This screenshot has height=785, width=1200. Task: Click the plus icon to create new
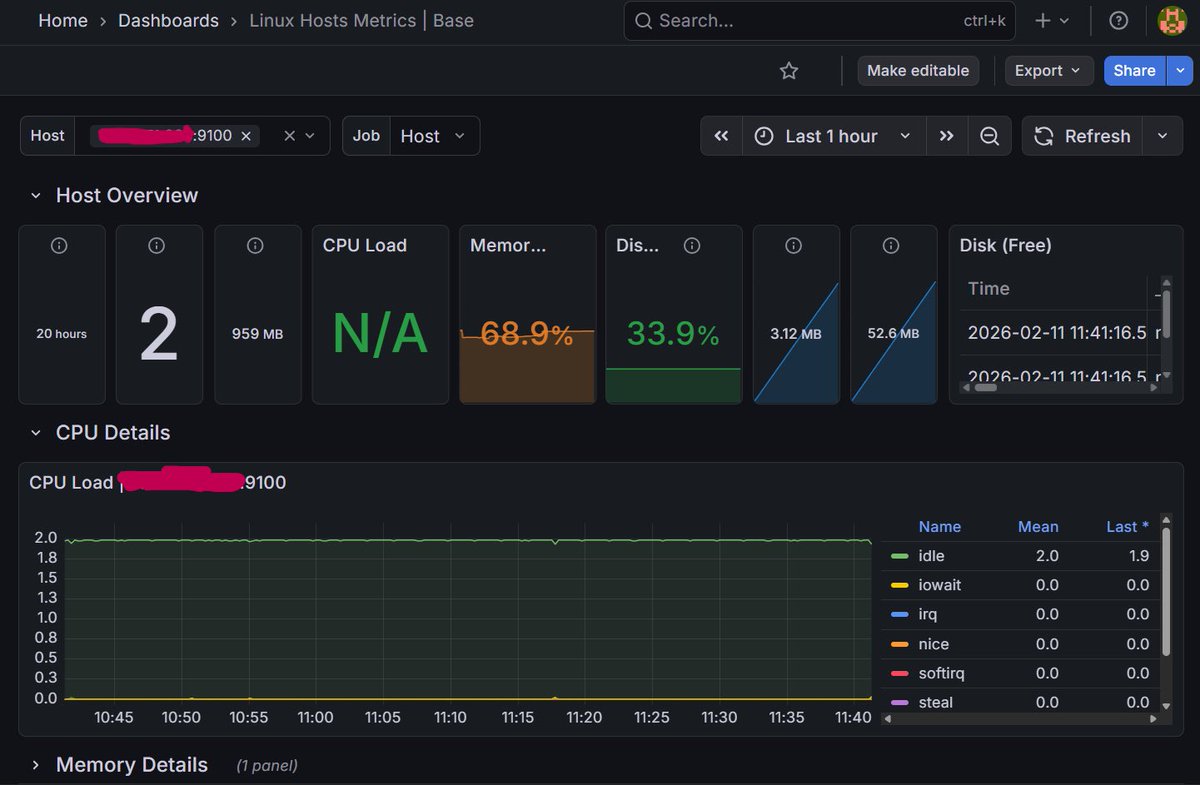pyautogui.click(x=1043, y=20)
